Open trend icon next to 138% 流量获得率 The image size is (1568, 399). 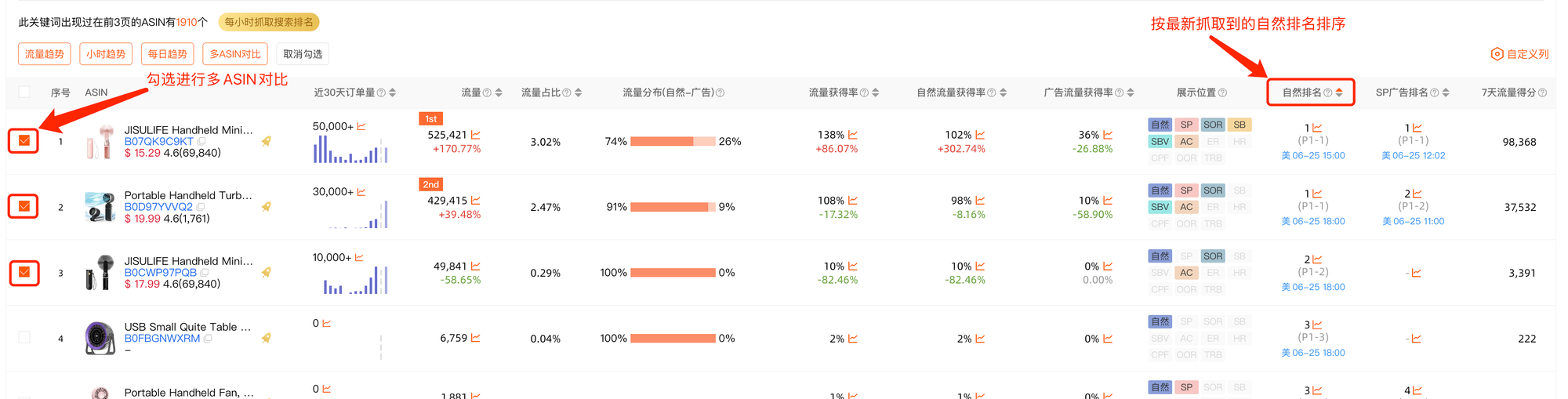pos(853,135)
